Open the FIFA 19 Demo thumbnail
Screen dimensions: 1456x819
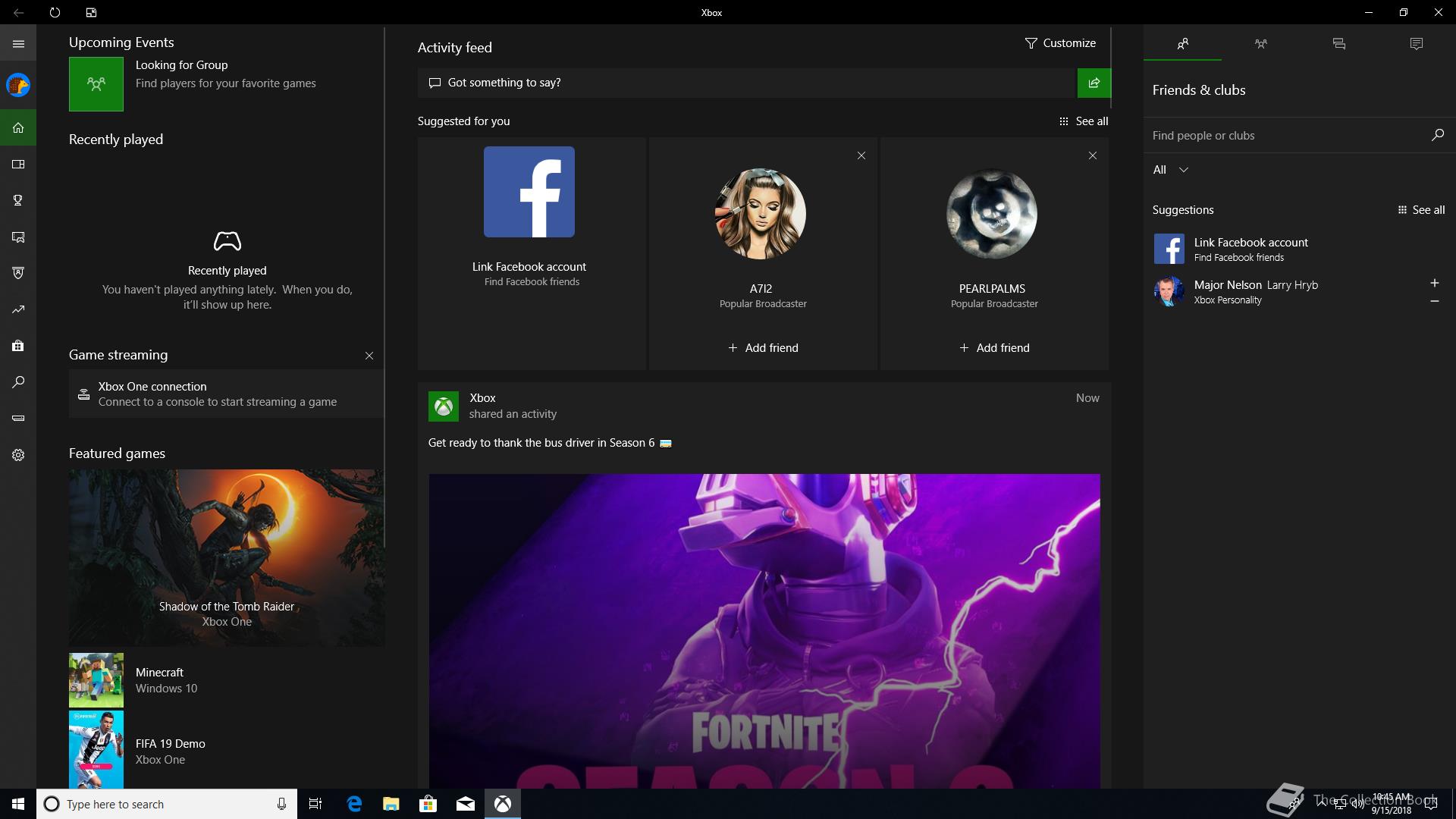click(96, 750)
